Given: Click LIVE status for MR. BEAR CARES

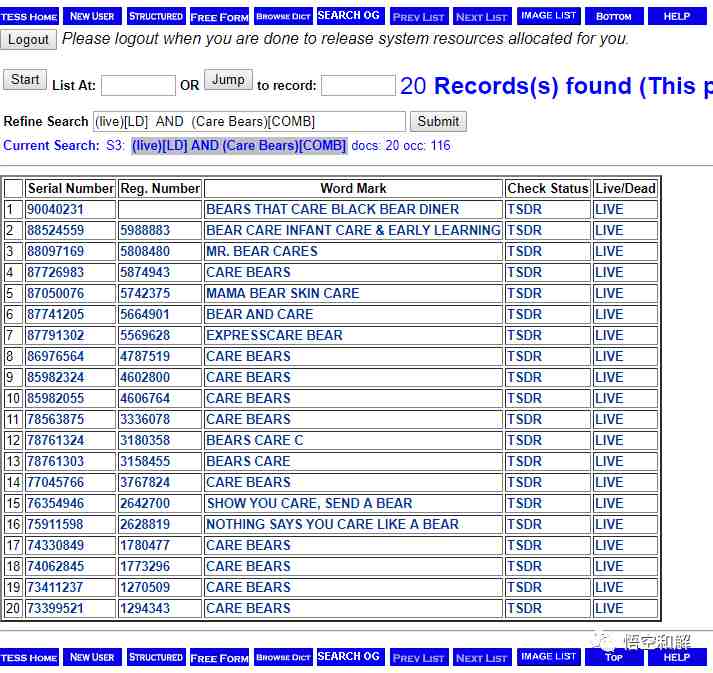Looking at the screenshot, I should 609,251.
